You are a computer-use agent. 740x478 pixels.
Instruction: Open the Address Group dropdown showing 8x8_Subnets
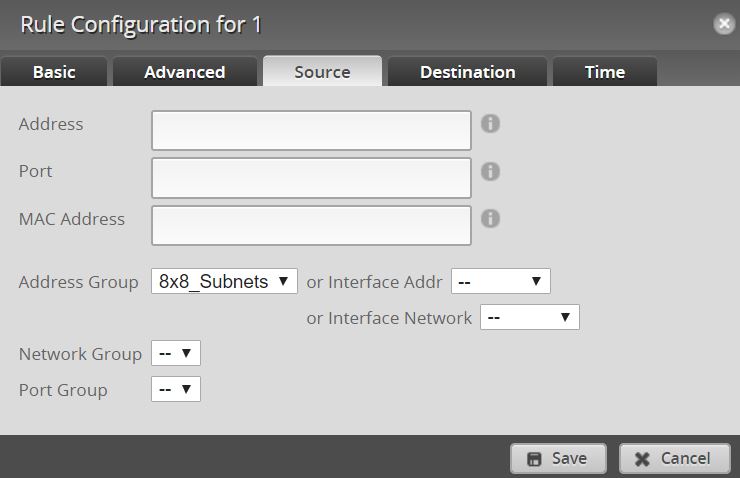tap(224, 282)
